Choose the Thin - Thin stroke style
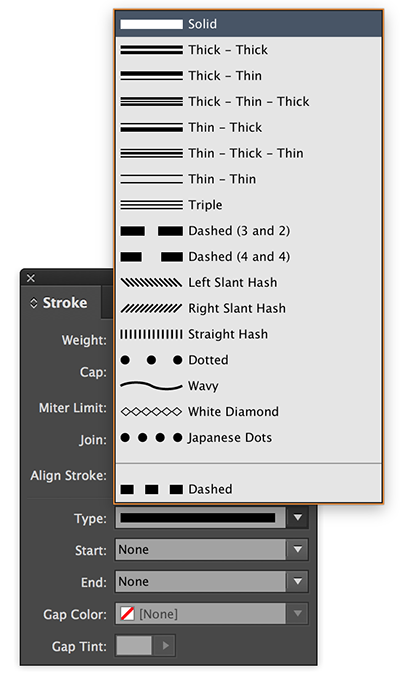Viewport: 400px width, 683px height. click(x=249, y=179)
